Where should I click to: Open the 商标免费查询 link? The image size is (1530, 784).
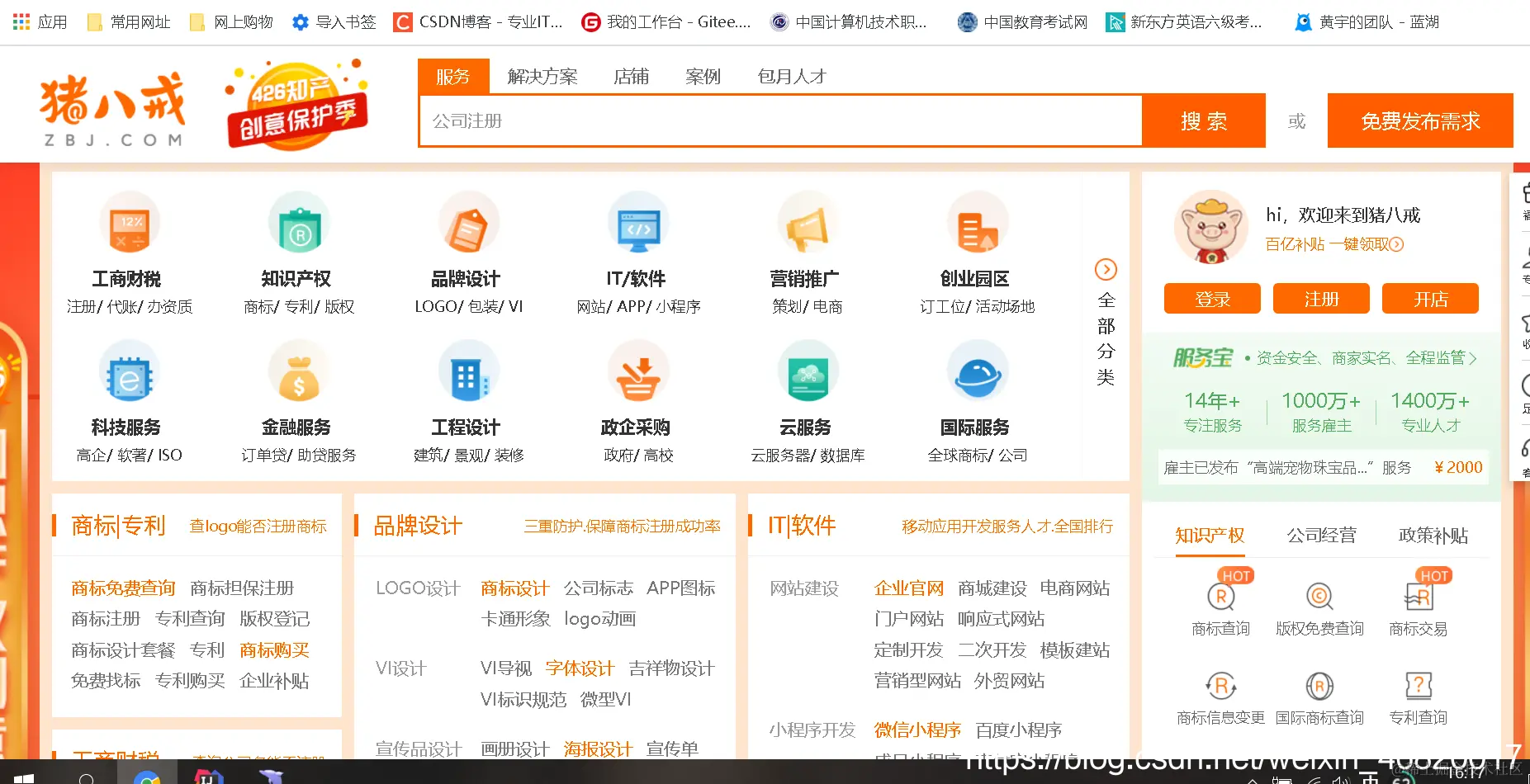click(122, 588)
